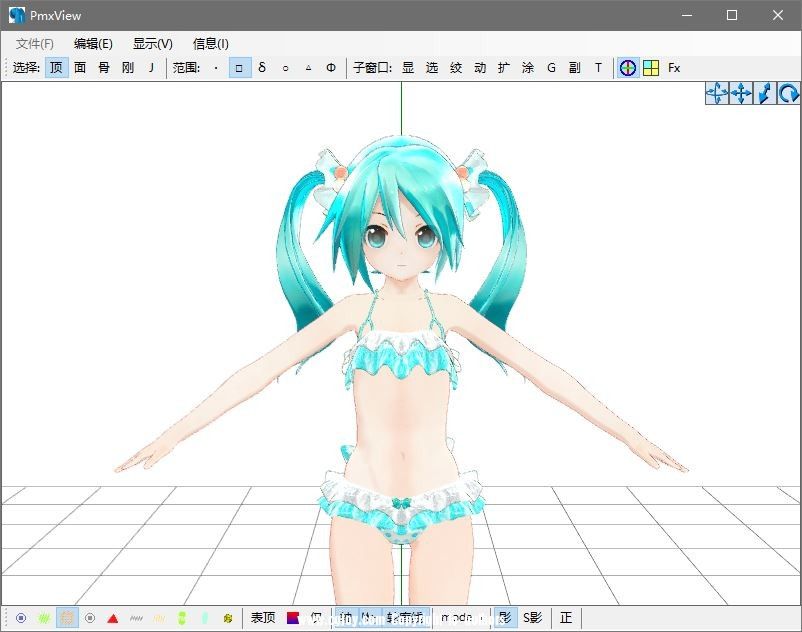Image resolution: width=802 pixels, height=632 pixels.
Task: Click the red triangle icon in bottom bar
Action: click(113, 618)
